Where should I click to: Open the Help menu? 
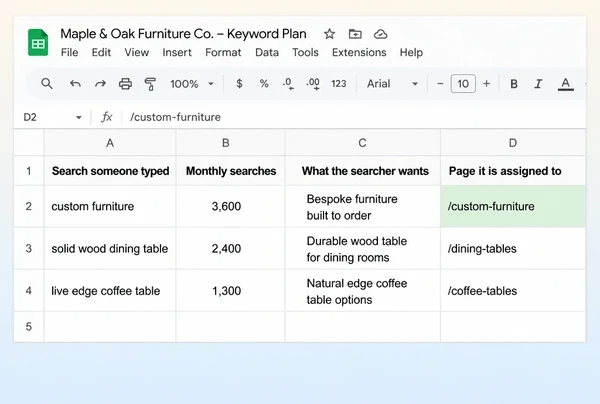click(411, 52)
